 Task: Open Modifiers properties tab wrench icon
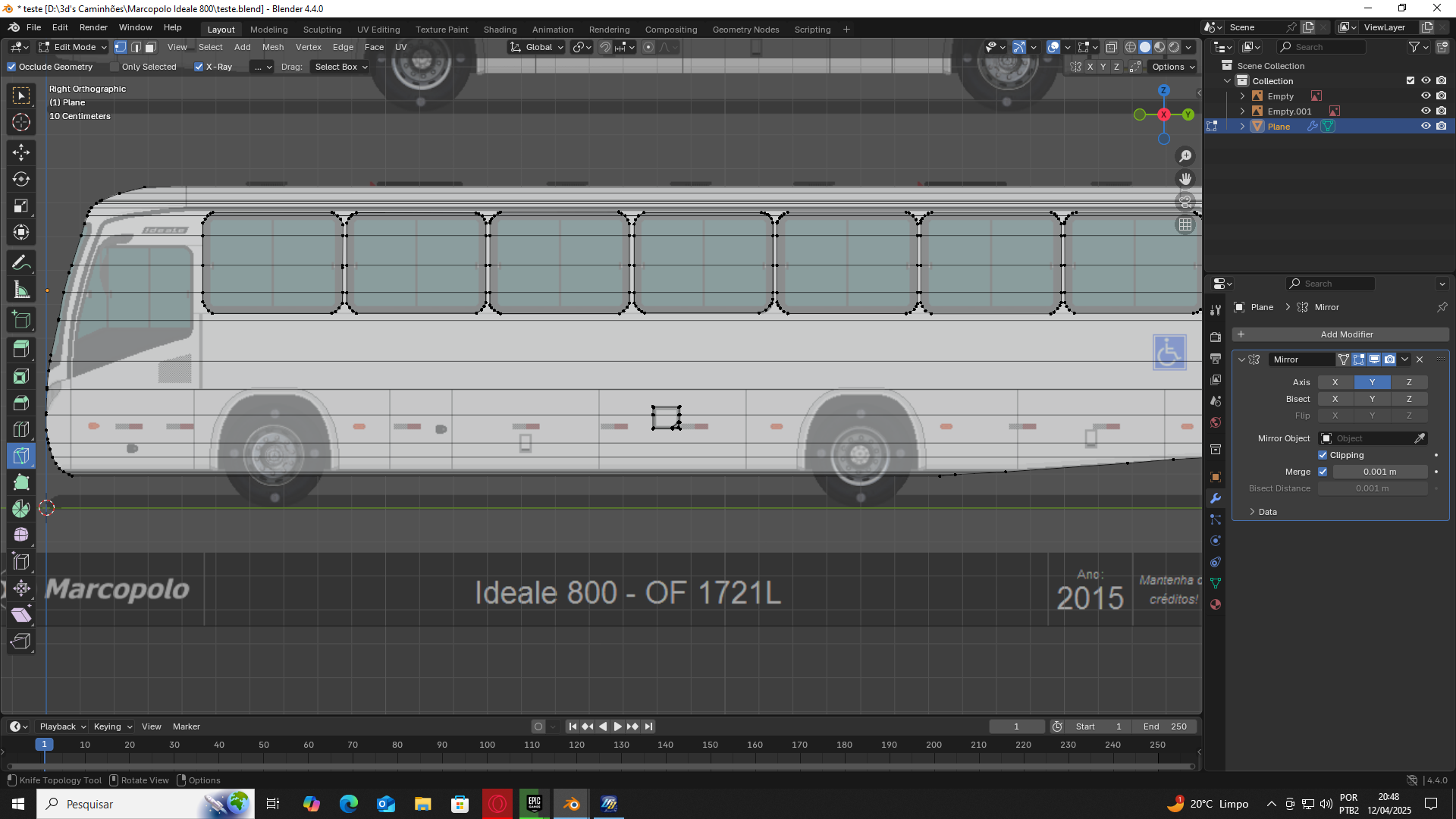click(x=1216, y=498)
